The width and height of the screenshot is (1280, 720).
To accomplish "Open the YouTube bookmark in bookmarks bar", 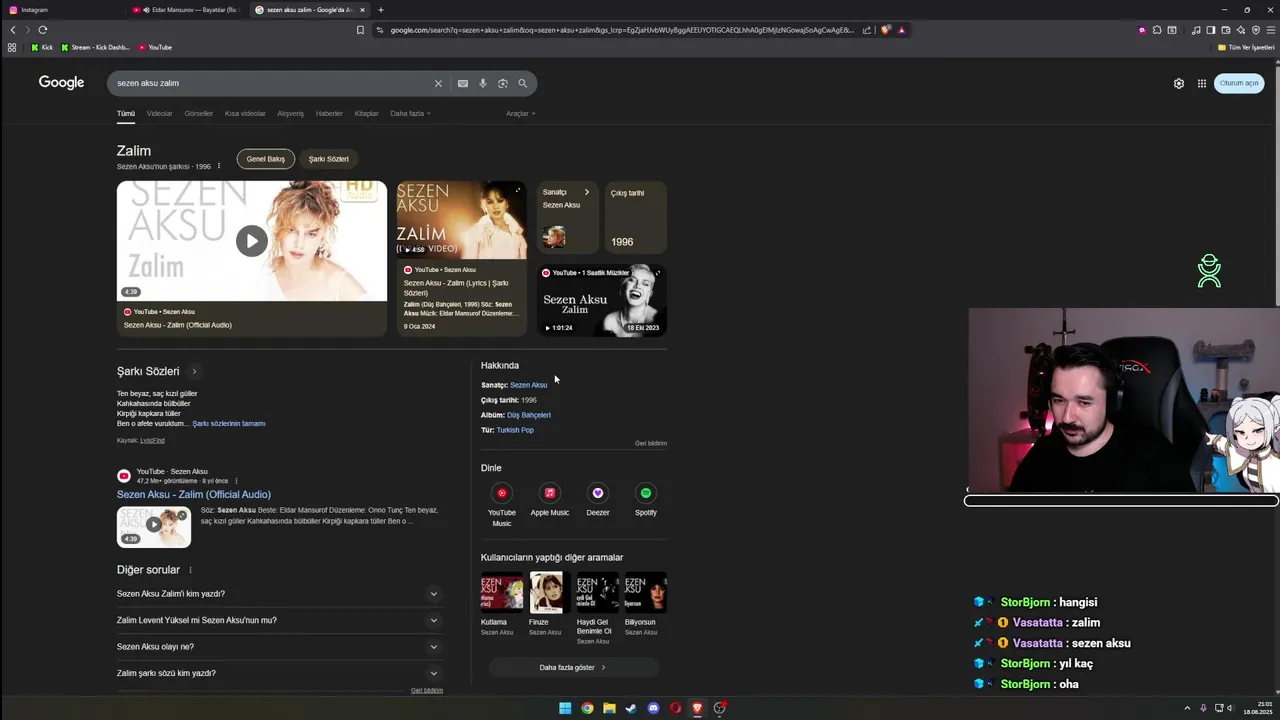I will click(x=155, y=47).
